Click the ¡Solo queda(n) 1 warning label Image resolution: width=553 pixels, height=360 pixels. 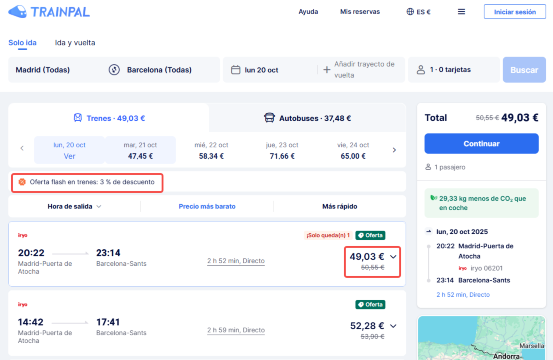click(328, 235)
